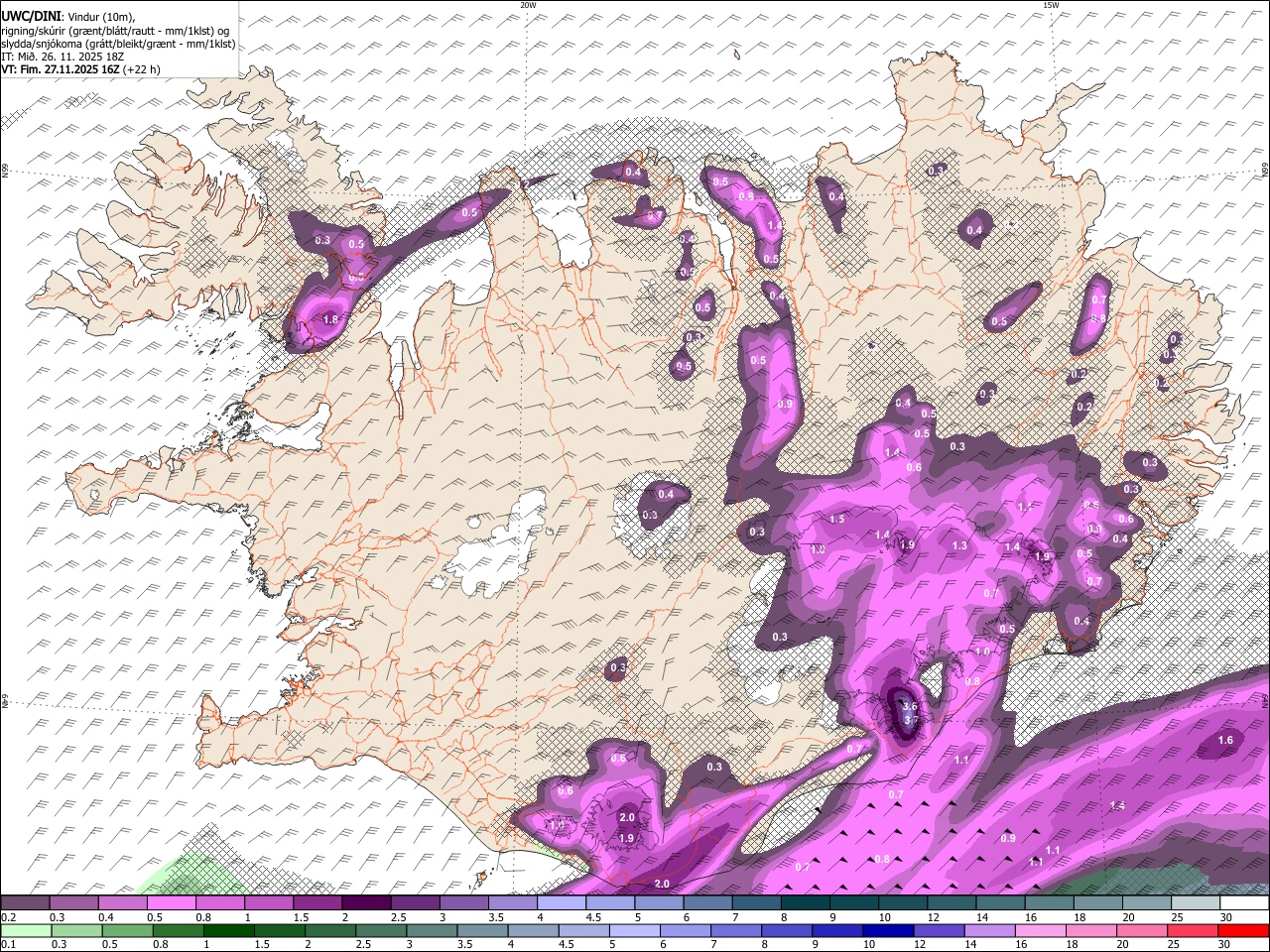Select the dark teal 9–10 snow legend swatch
This screenshot has height=952, width=1270.
pos(853,903)
